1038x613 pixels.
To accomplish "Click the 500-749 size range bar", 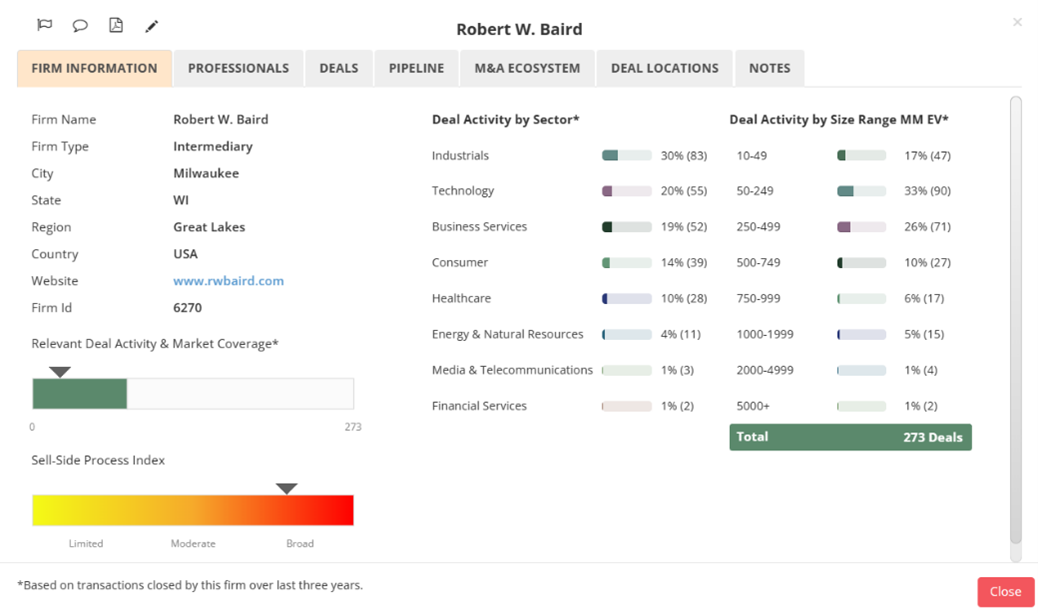I will (862, 263).
